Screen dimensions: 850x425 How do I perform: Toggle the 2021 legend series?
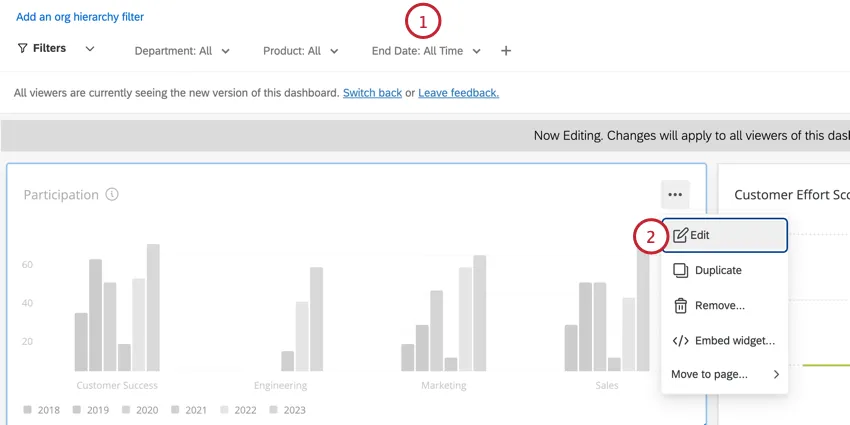187,410
